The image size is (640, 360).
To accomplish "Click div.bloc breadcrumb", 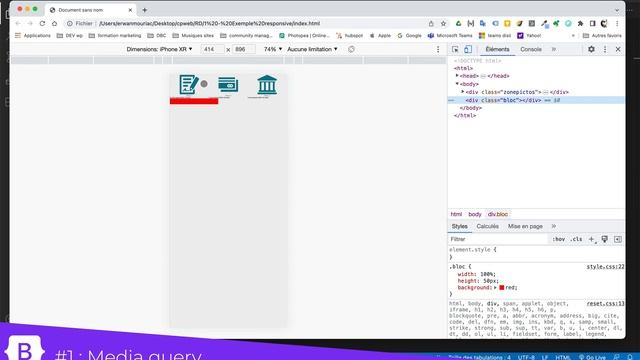I will tap(498, 214).
